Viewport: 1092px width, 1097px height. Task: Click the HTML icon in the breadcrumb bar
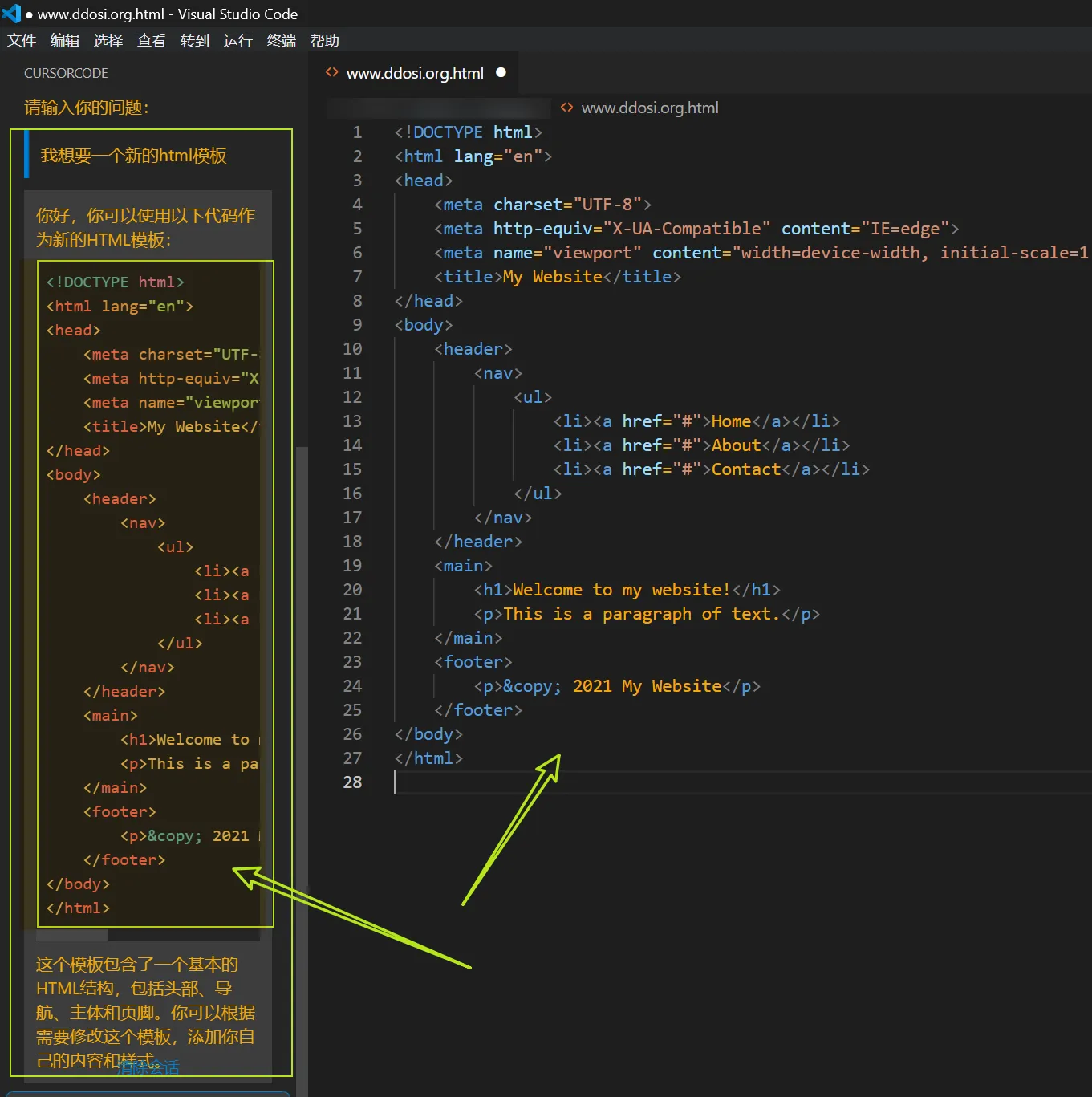click(567, 108)
